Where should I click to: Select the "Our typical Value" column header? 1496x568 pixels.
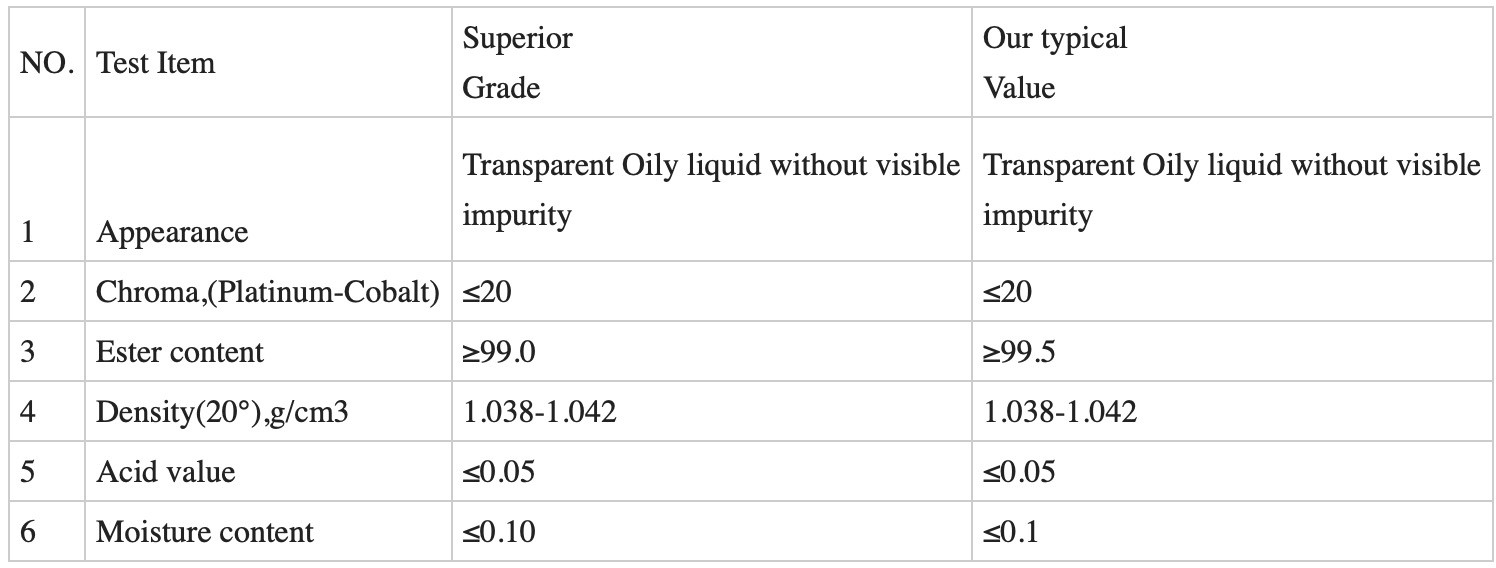coord(1054,63)
